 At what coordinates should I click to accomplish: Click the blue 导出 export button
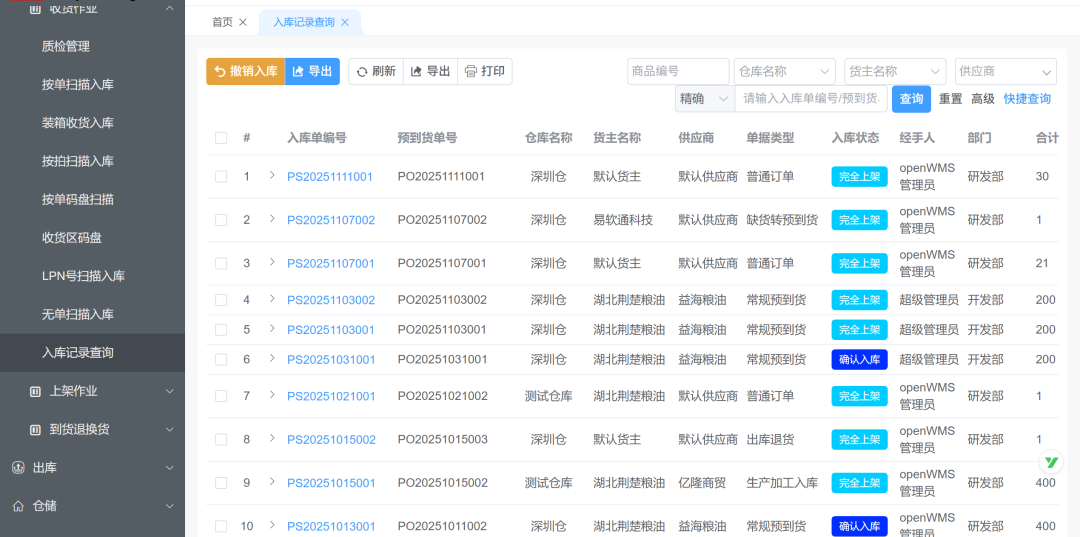click(312, 72)
